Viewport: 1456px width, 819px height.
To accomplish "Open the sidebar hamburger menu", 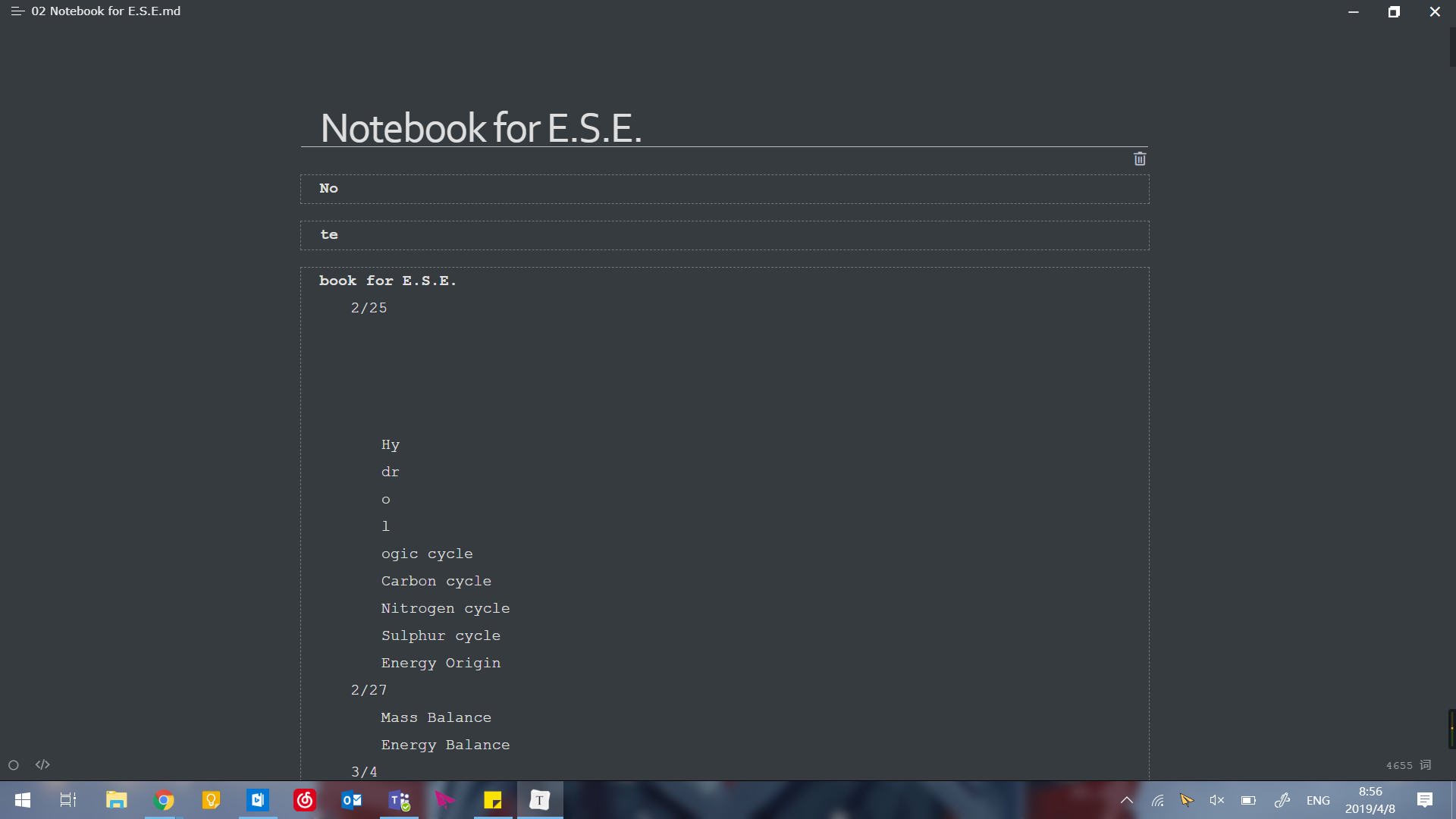I will pos(17,11).
